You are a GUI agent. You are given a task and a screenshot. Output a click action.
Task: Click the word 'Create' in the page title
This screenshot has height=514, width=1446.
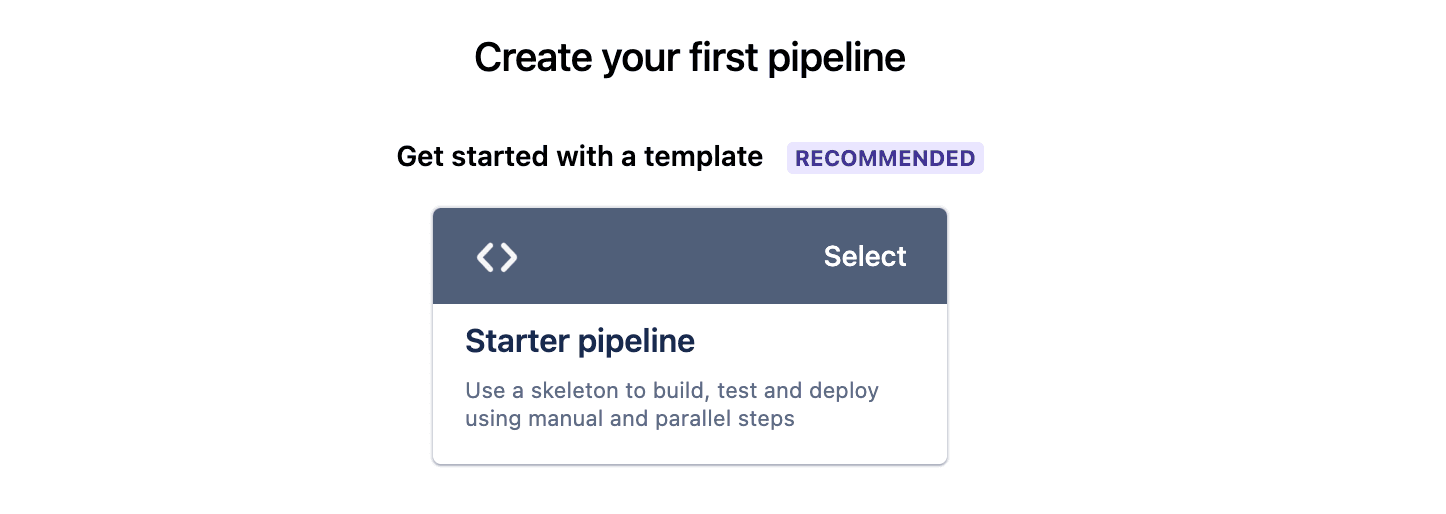(x=533, y=58)
